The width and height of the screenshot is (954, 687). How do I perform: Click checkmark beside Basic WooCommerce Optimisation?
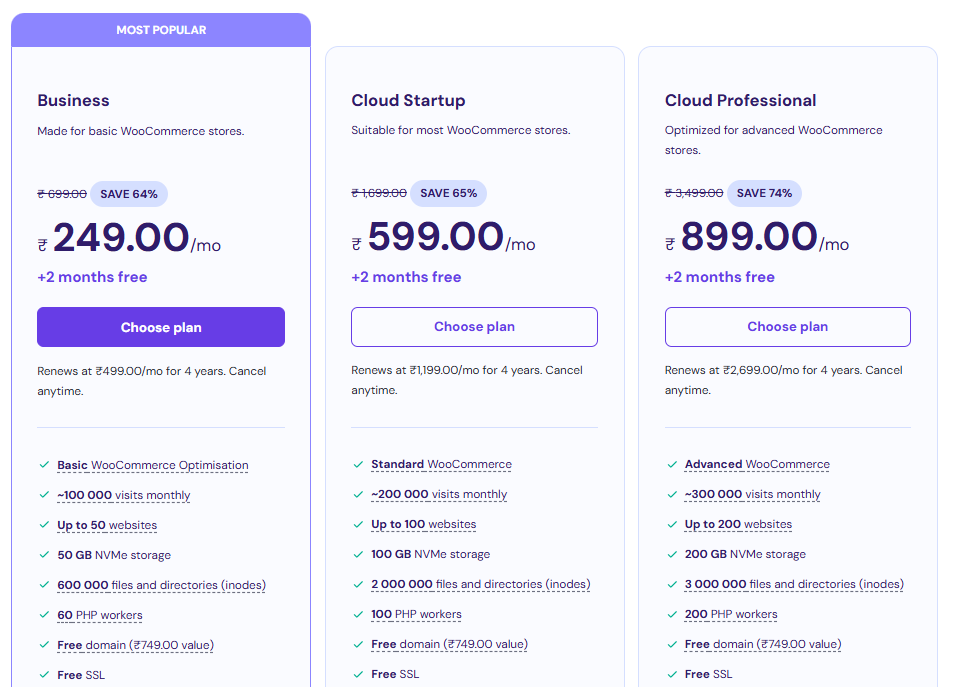click(x=44, y=465)
